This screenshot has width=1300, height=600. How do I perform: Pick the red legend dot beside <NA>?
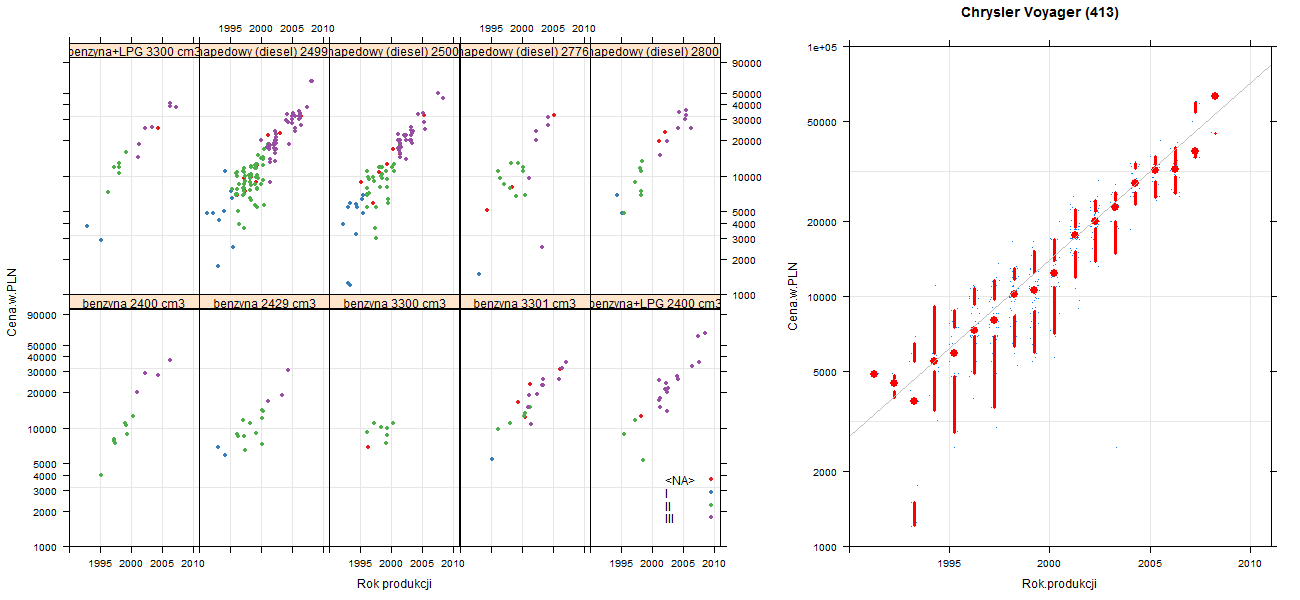pos(710,480)
